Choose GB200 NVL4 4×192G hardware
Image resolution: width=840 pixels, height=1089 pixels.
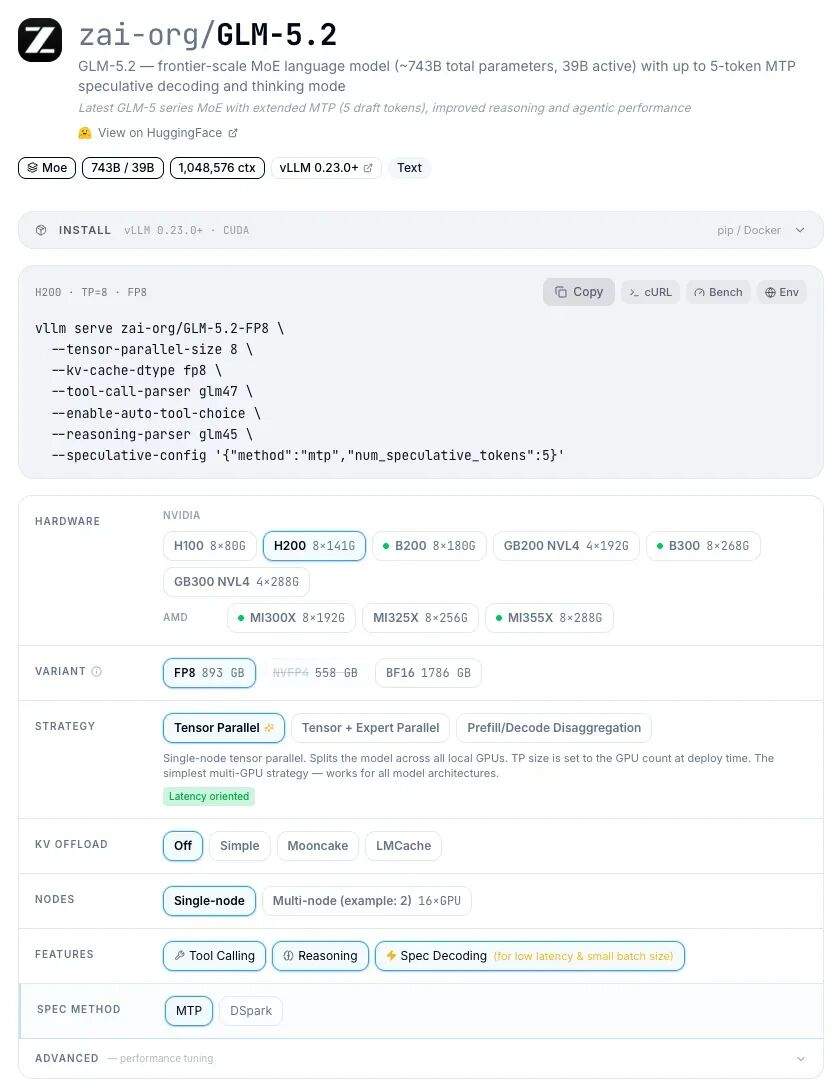566,546
